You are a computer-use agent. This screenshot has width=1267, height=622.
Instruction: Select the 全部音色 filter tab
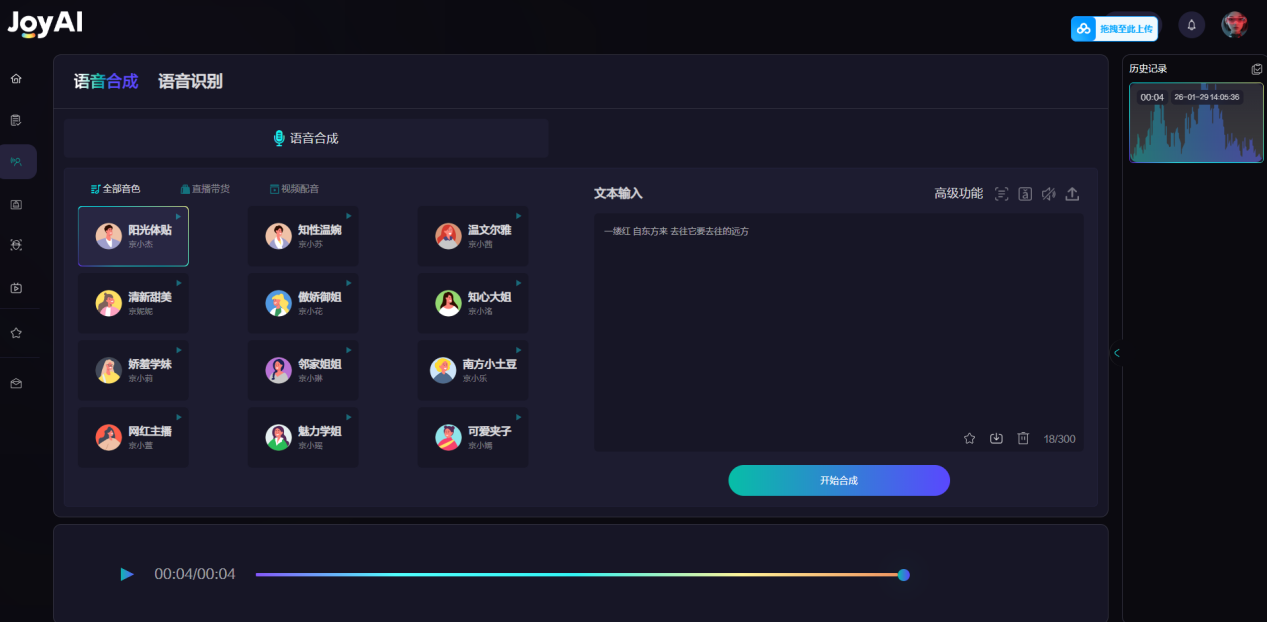click(116, 188)
